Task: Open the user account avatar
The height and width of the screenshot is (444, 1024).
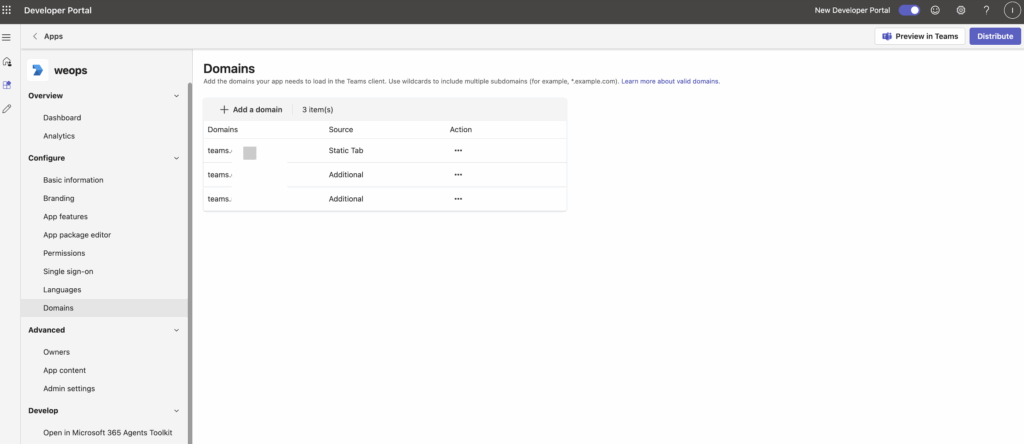Action: click(x=1012, y=10)
